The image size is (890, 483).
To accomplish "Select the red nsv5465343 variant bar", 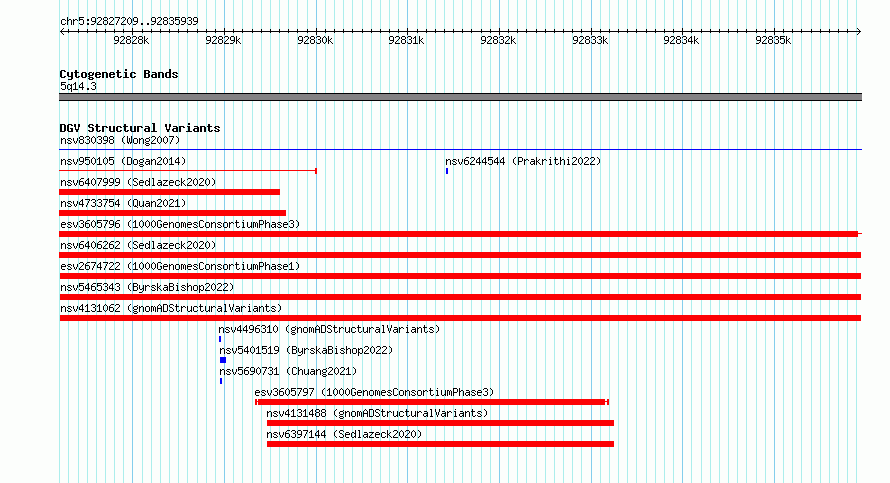I will [x=460, y=297].
